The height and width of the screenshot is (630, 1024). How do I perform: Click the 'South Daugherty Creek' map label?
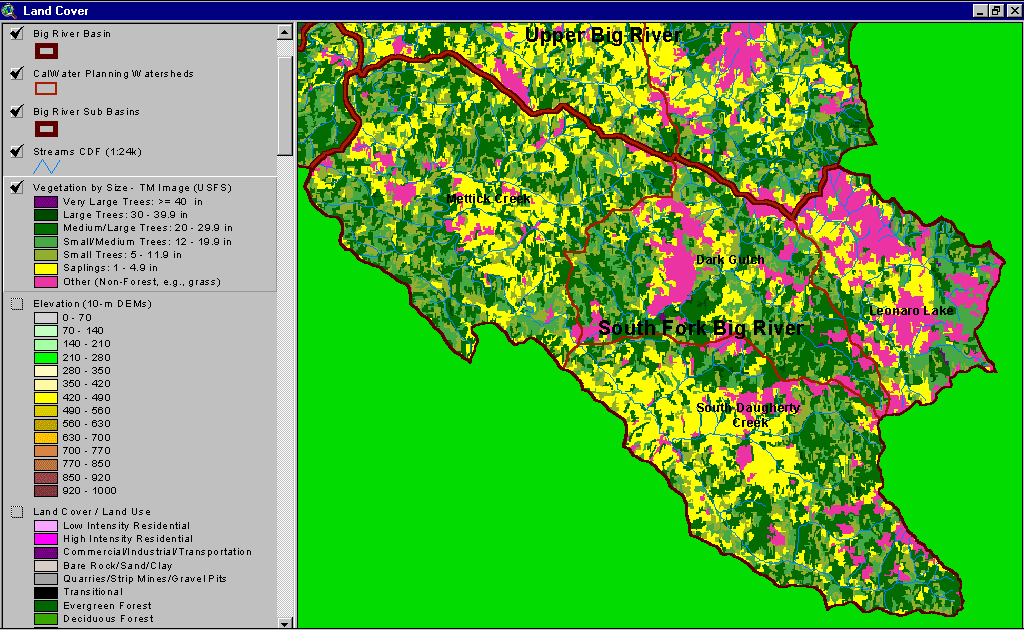(748, 415)
